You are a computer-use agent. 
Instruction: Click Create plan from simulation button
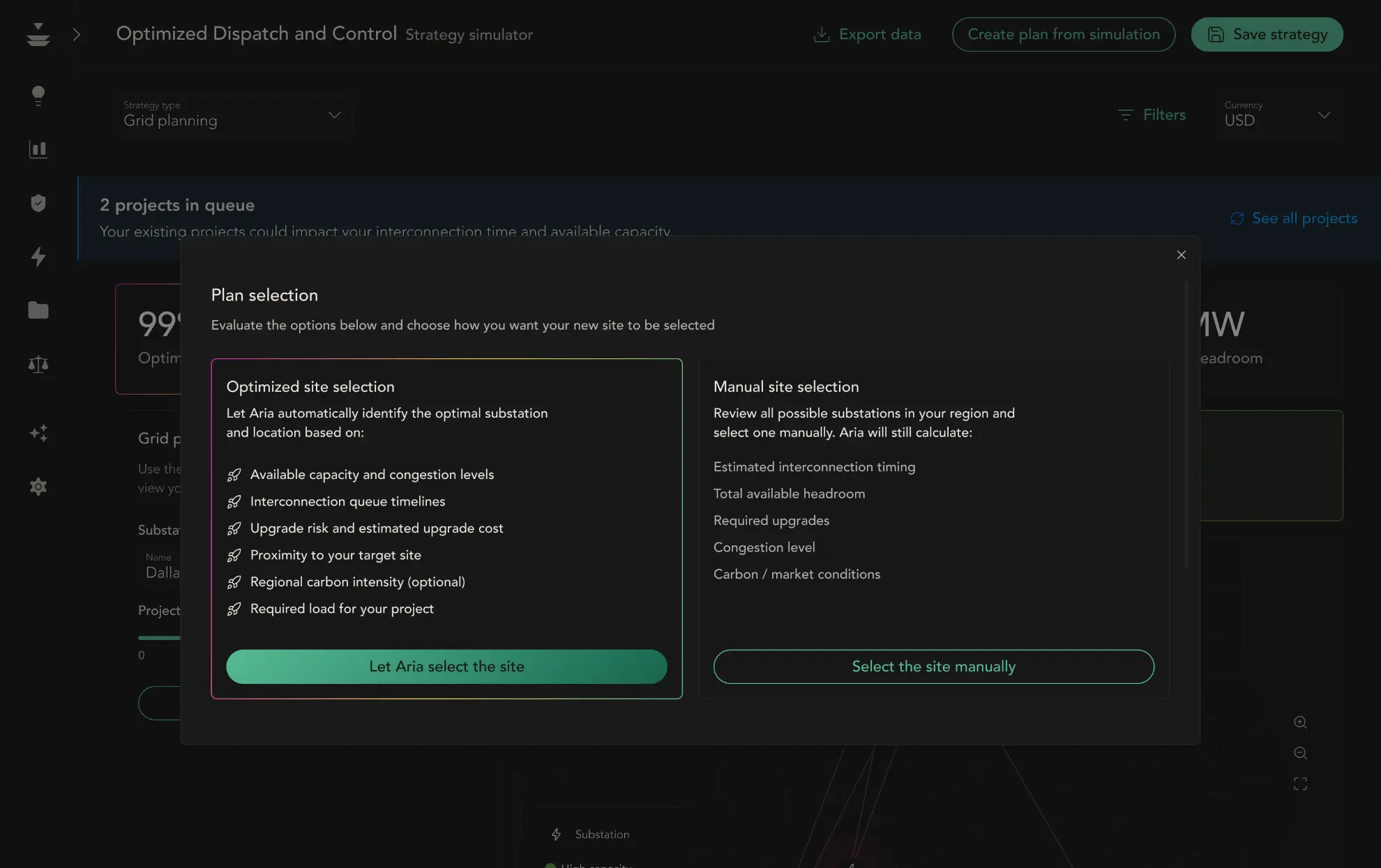(1064, 34)
